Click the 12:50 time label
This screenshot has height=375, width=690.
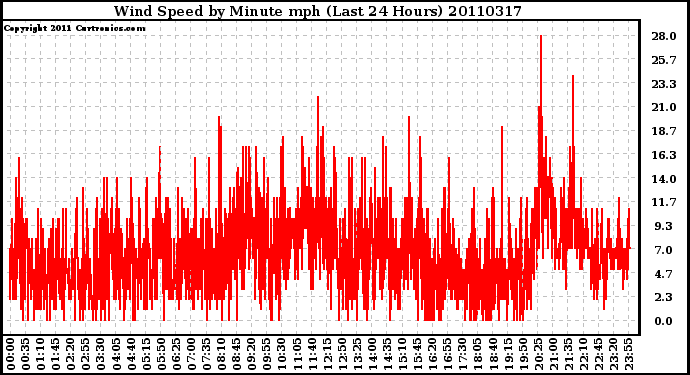click(342, 354)
